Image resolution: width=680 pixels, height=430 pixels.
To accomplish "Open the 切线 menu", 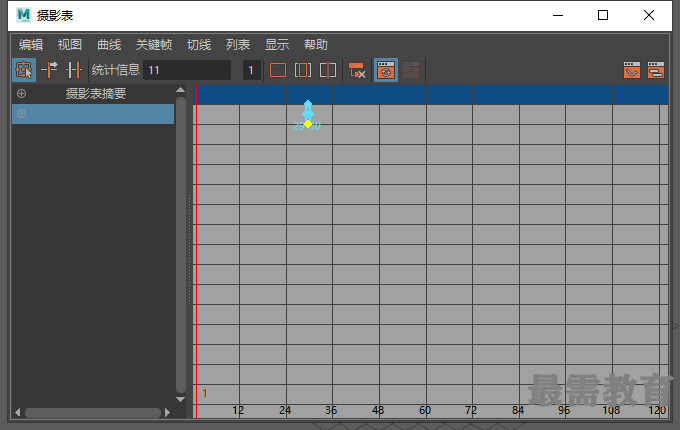I will (199, 45).
